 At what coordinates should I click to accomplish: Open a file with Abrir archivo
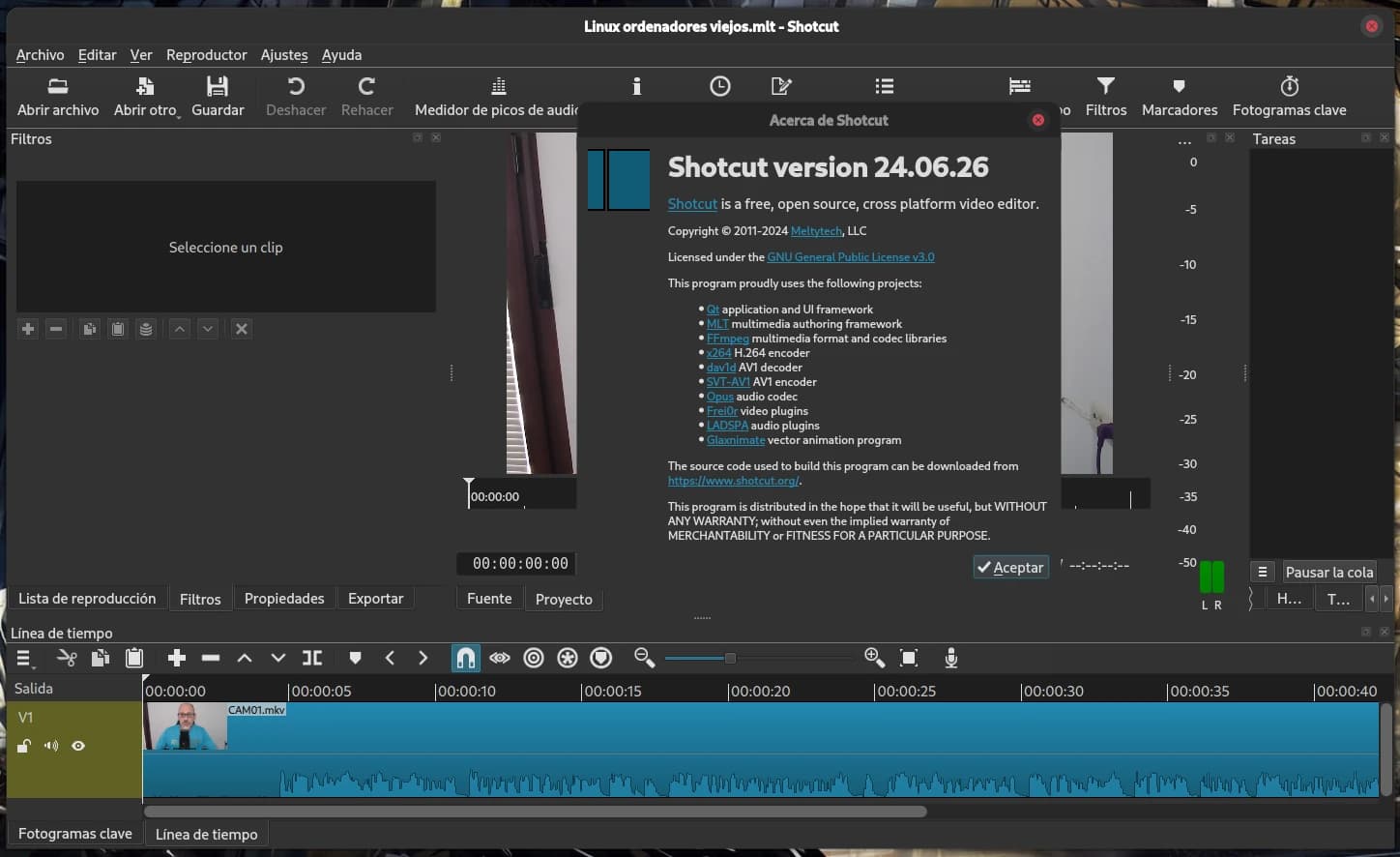click(x=58, y=97)
